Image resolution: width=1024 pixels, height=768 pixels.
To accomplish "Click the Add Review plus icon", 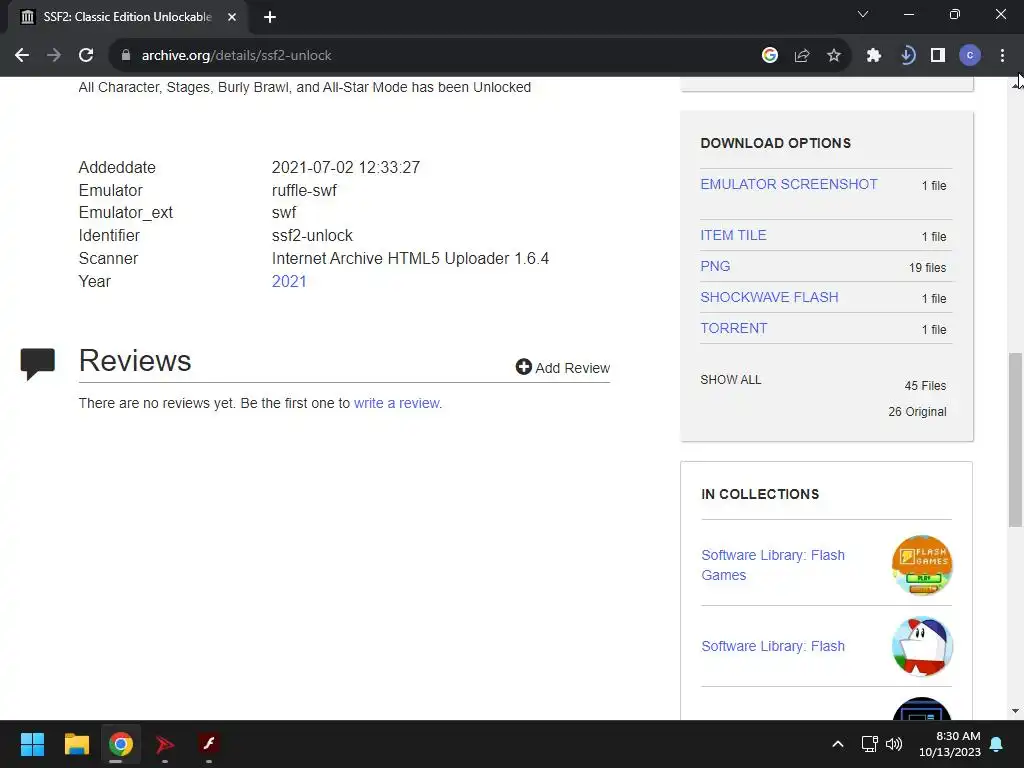I will coord(523,367).
